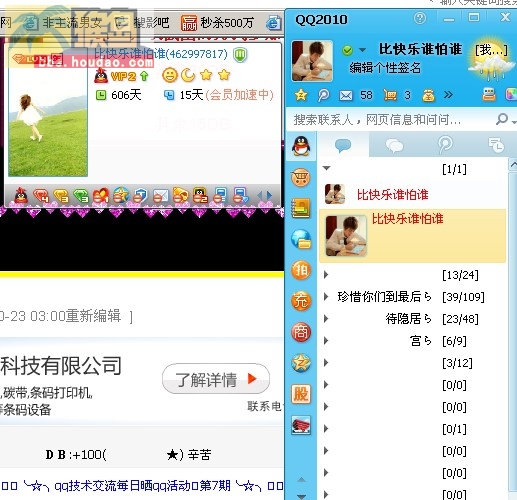Switch to the contacts tab bubble
This screenshot has height=500, width=517.
click(343, 145)
